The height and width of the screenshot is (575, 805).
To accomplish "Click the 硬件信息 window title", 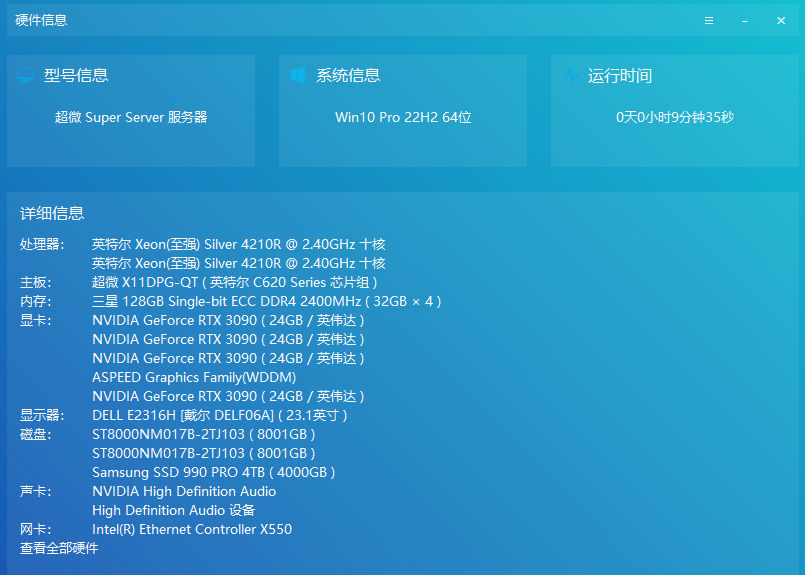I will pos(42,20).
